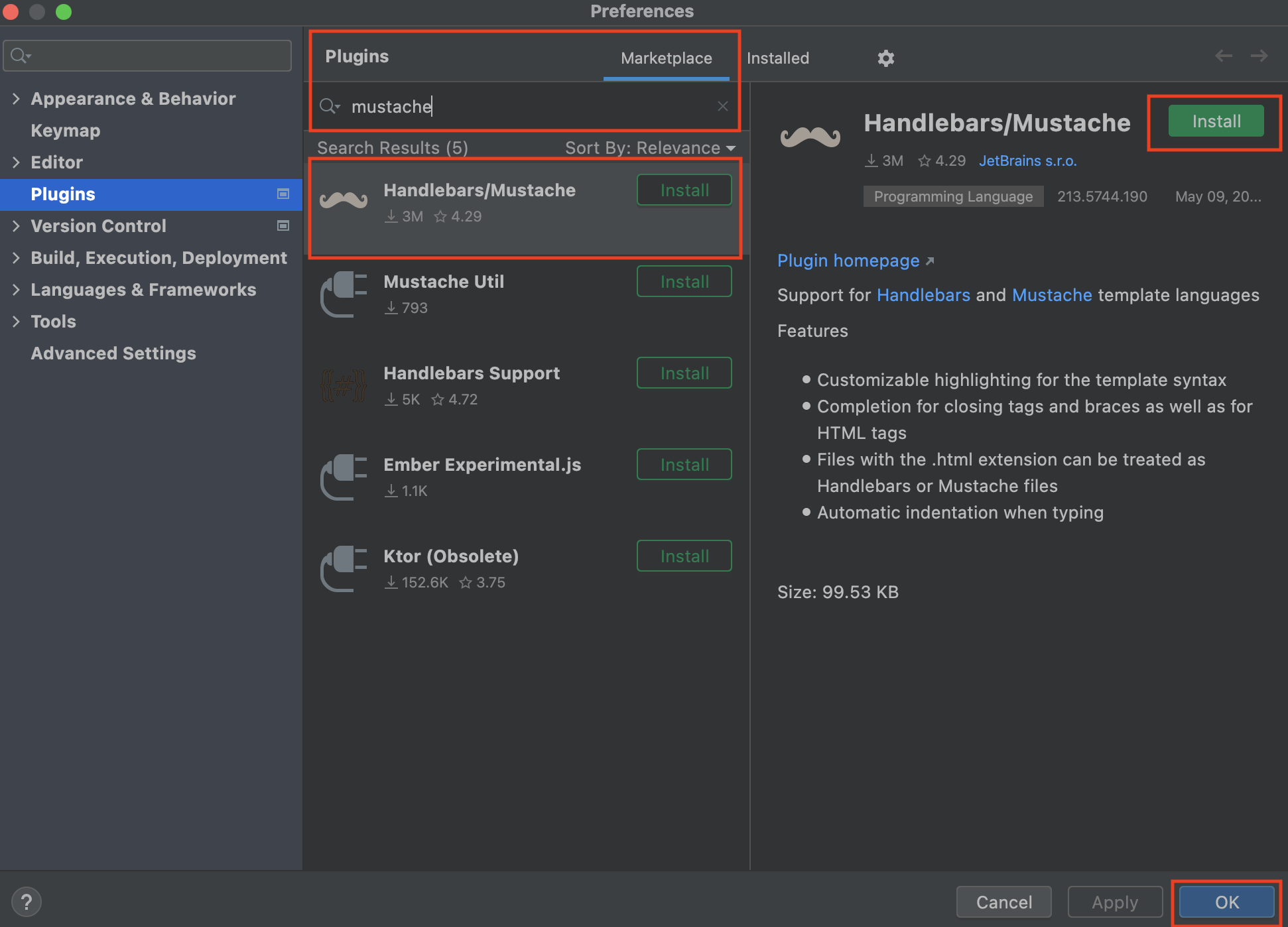Click the Programming Language tag
Screen dimensions: 1288x927
[x=953, y=196]
